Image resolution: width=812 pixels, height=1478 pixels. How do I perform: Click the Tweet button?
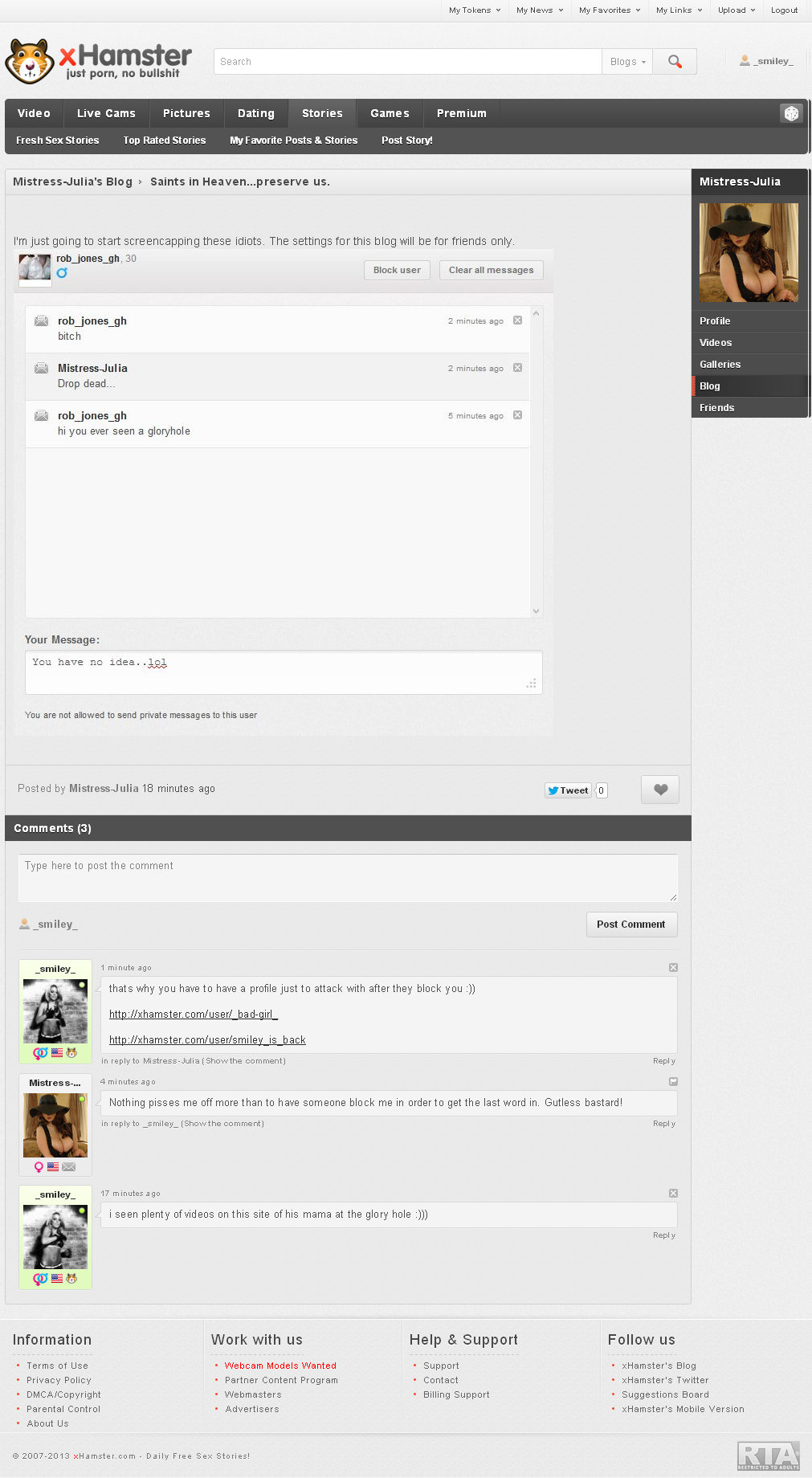tap(568, 790)
